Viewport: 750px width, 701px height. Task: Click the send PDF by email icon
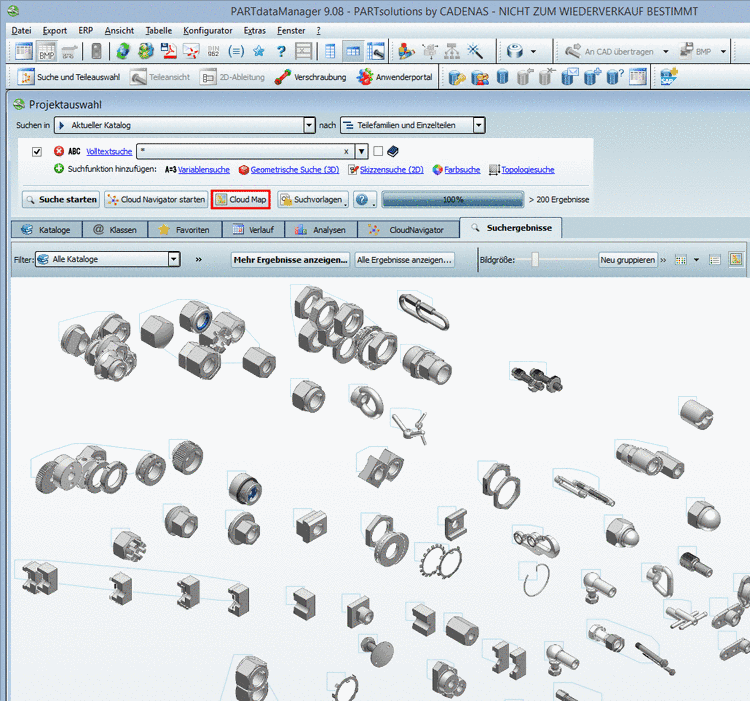(191, 51)
